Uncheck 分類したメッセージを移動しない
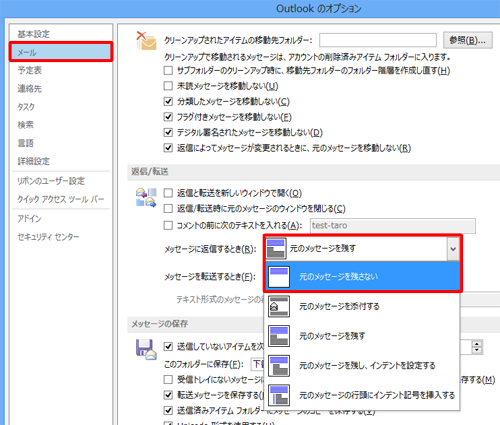This screenshot has width=500, height=425. pos(168,101)
